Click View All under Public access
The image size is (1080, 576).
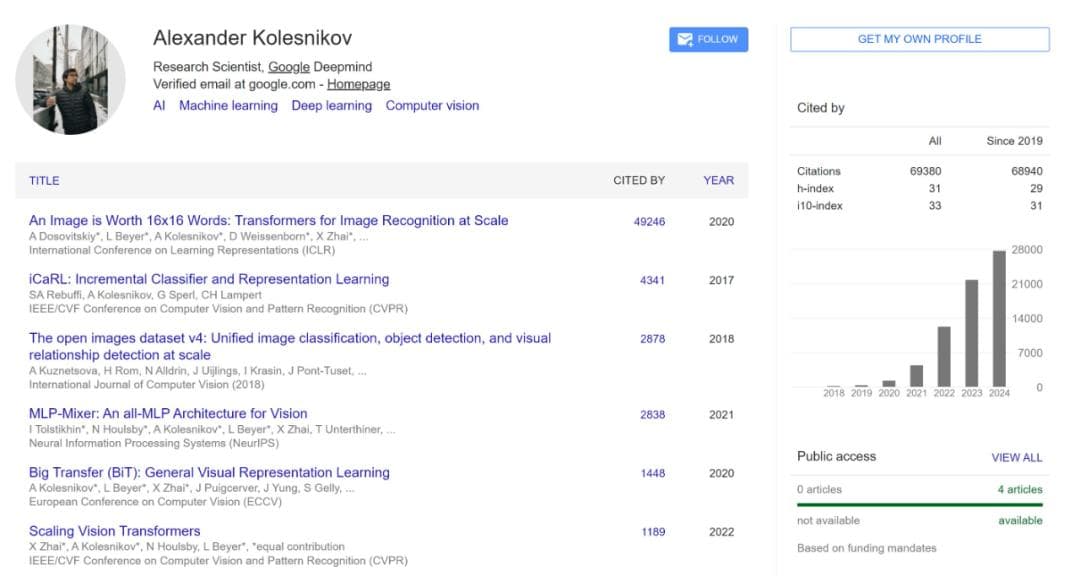point(1016,458)
